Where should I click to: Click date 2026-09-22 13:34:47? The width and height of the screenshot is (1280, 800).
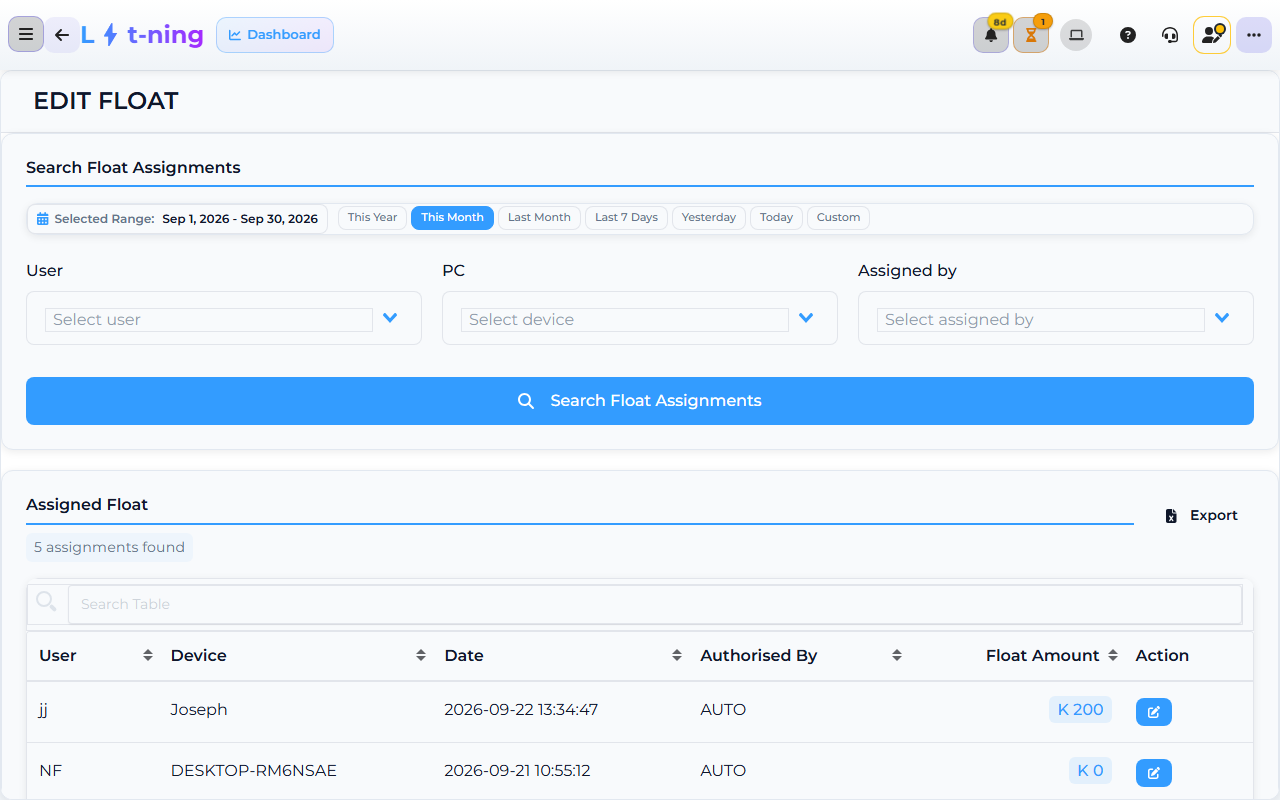click(x=521, y=710)
